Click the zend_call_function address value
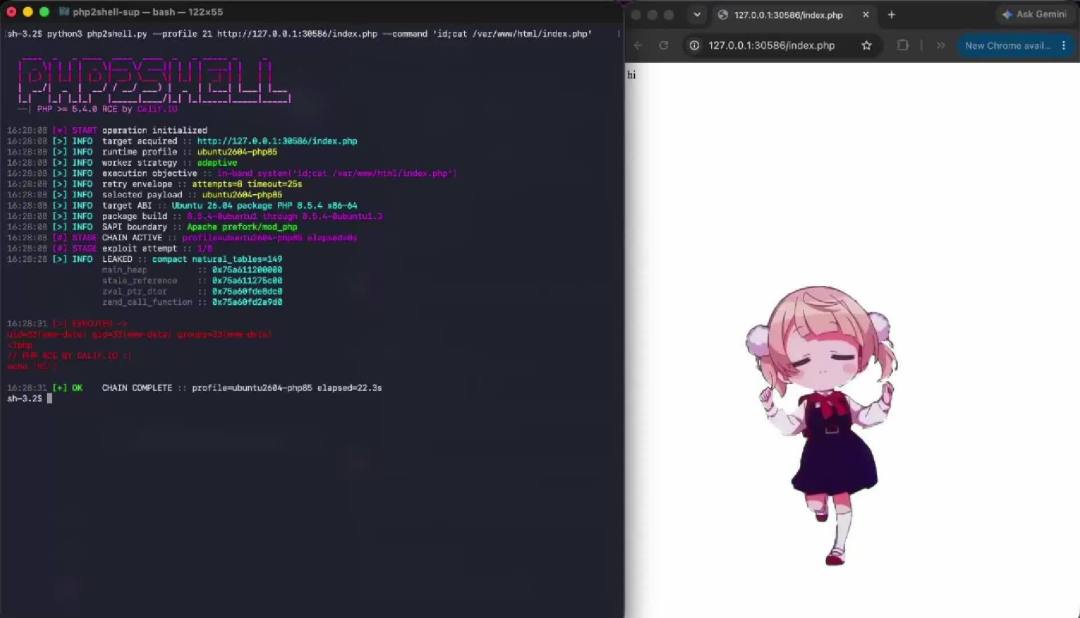Image resolution: width=1080 pixels, height=618 pixels. click(x=247, y=302)
